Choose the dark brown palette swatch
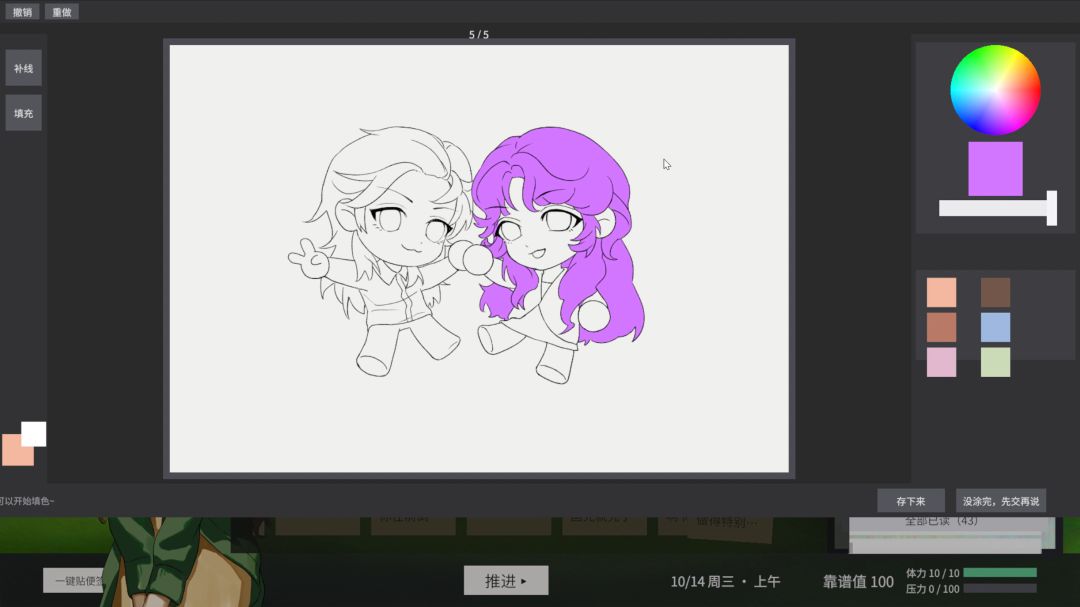Image resolution: width=1080 pixels, height=607 pixels. 995,292
